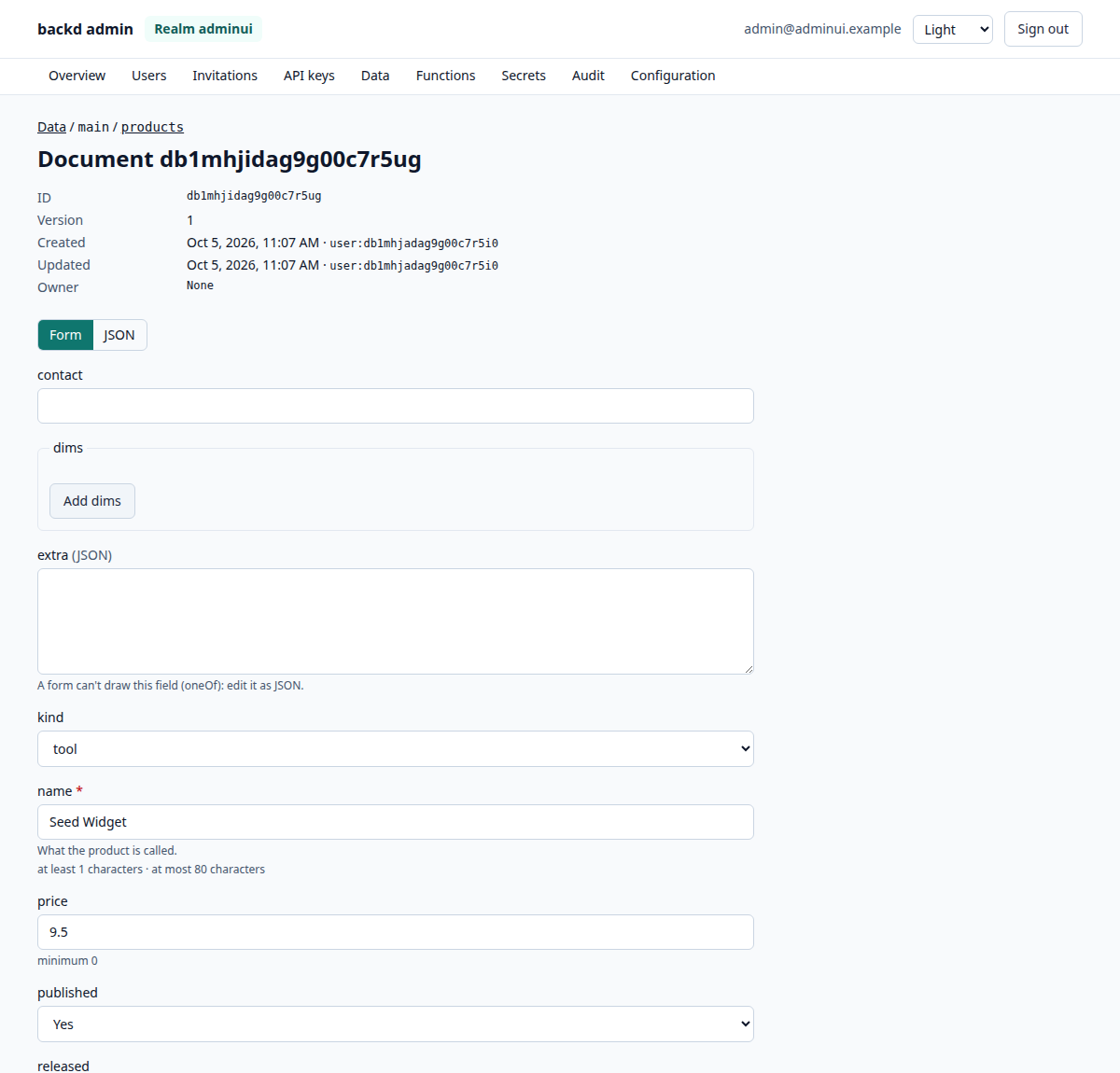Viewport: 1120px width, 1073px height.
Task: Click the main breadcrumb segment
Action: point(93,127)
